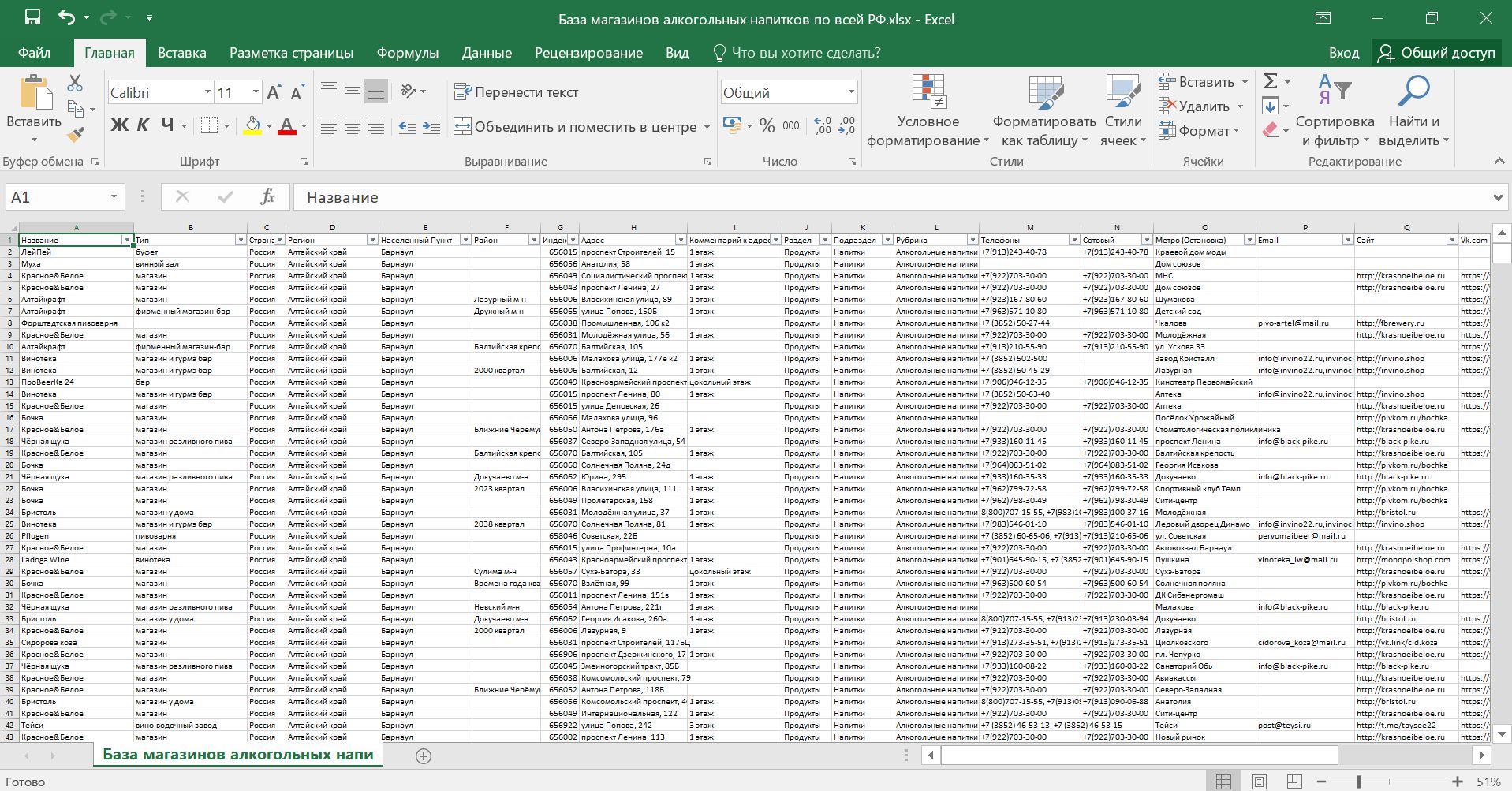The width and height of the screenshot is (1512, 791).
Task: Click the AutoSum sigma icon
Action: point(1270,81)
